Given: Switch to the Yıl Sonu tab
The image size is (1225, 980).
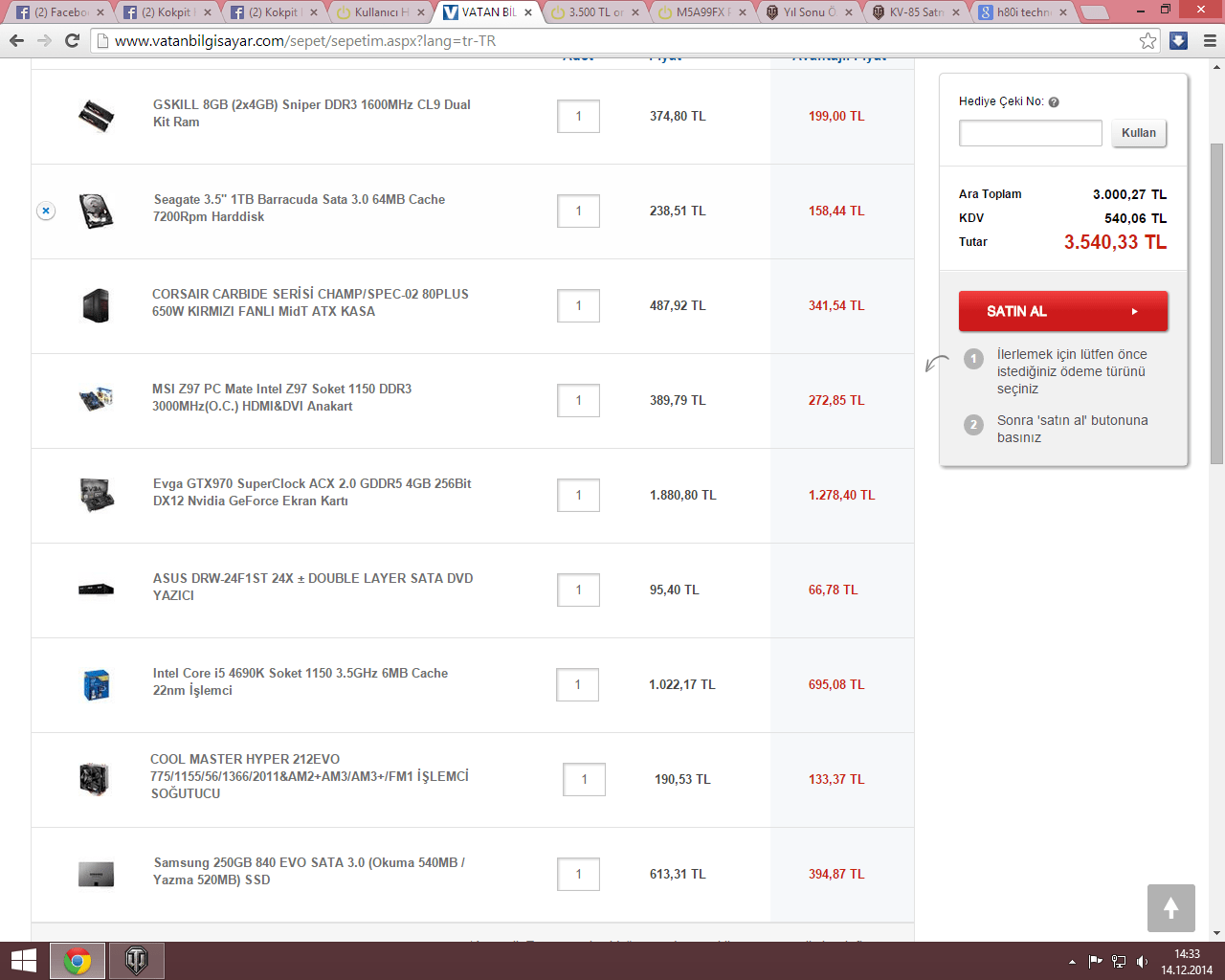Looking at the screenshot, I should [808, 12].
